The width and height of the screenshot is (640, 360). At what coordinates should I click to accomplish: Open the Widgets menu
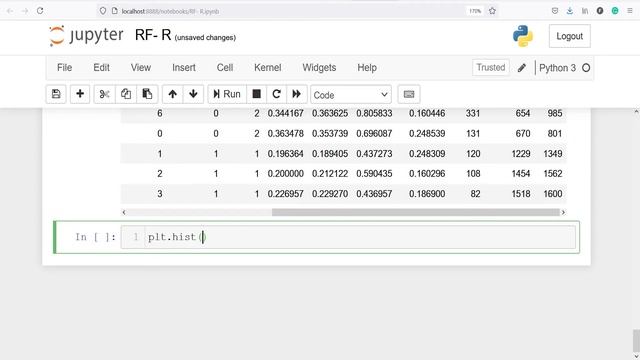pos(319,68)
